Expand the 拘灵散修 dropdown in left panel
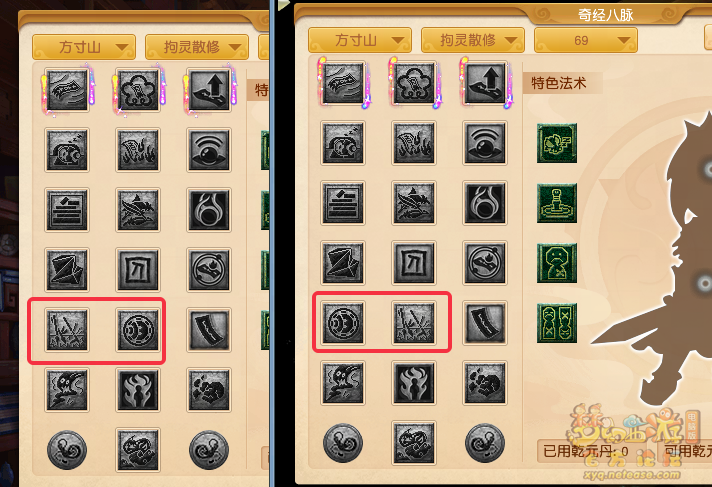 point(197,47)
